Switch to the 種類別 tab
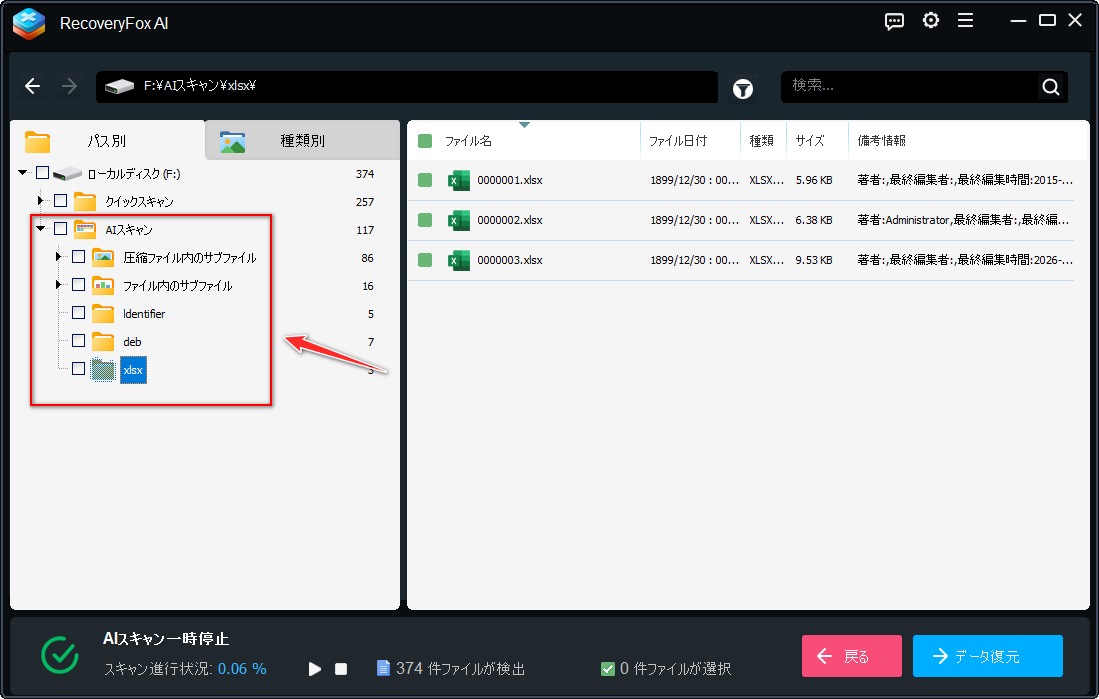Screen dimensions: 1099x699 tap(301, 141)
